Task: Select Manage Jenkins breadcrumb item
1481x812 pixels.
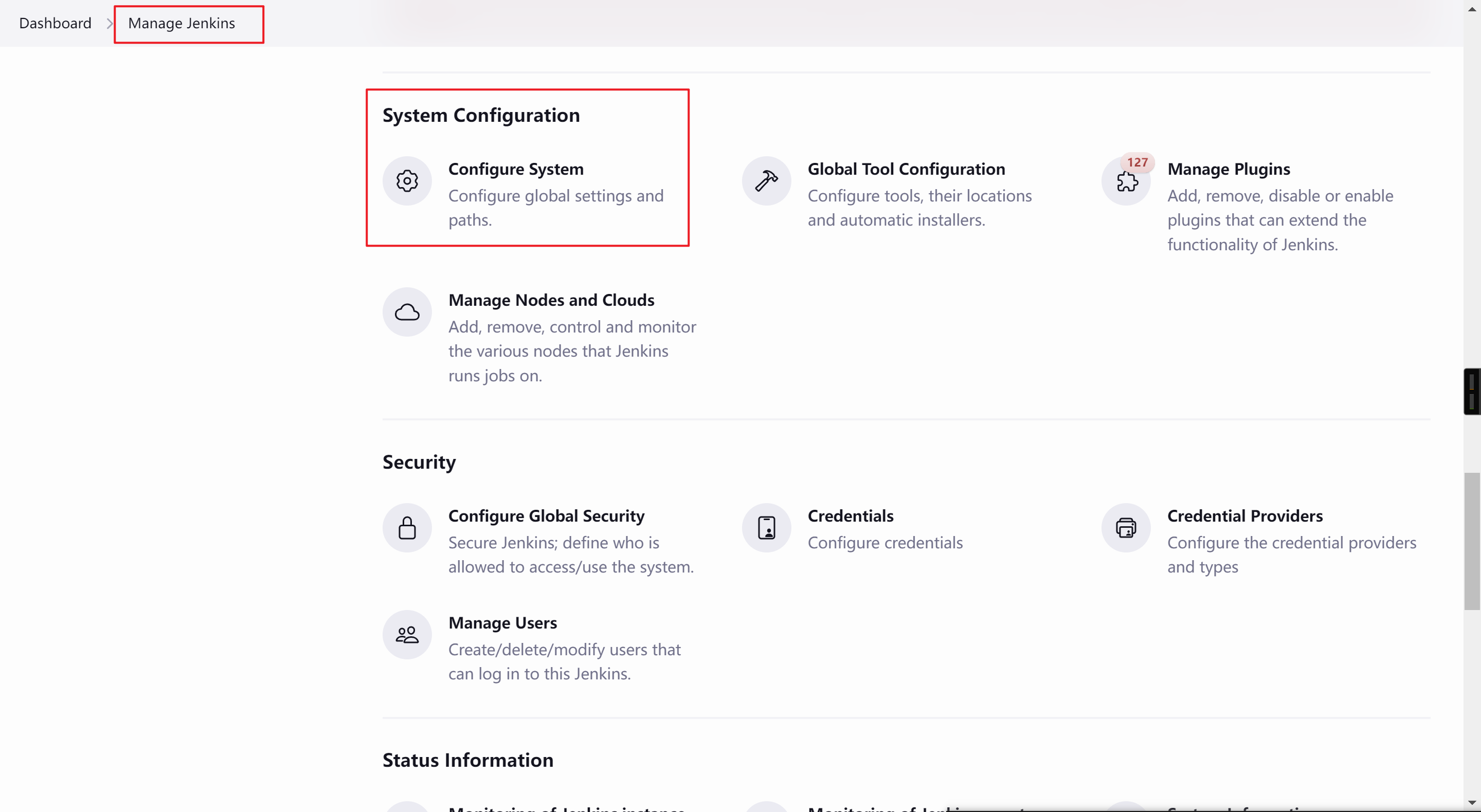Action: tap(182, 23)
